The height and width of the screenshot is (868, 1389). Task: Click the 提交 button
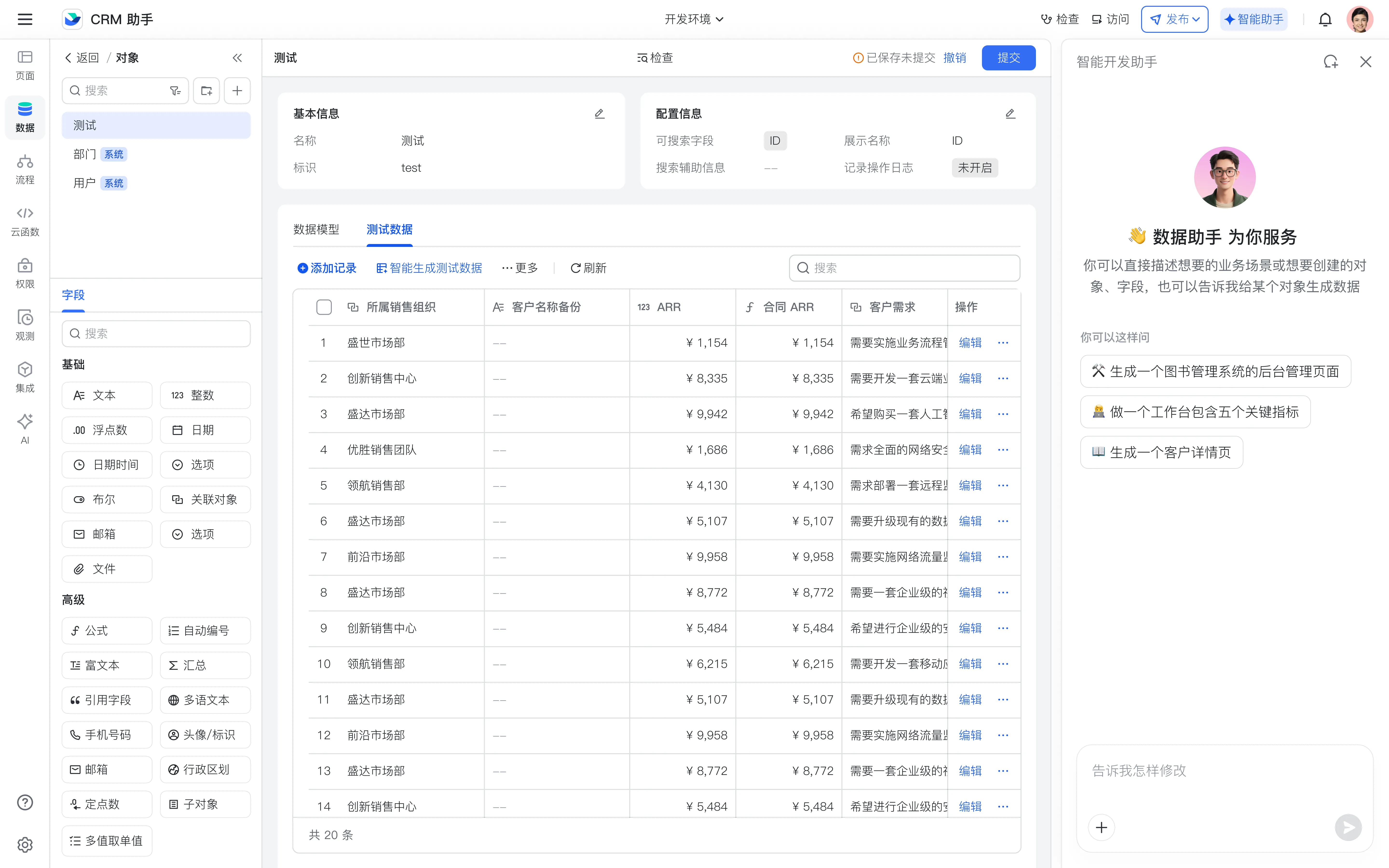click(x=1008, y=58)
